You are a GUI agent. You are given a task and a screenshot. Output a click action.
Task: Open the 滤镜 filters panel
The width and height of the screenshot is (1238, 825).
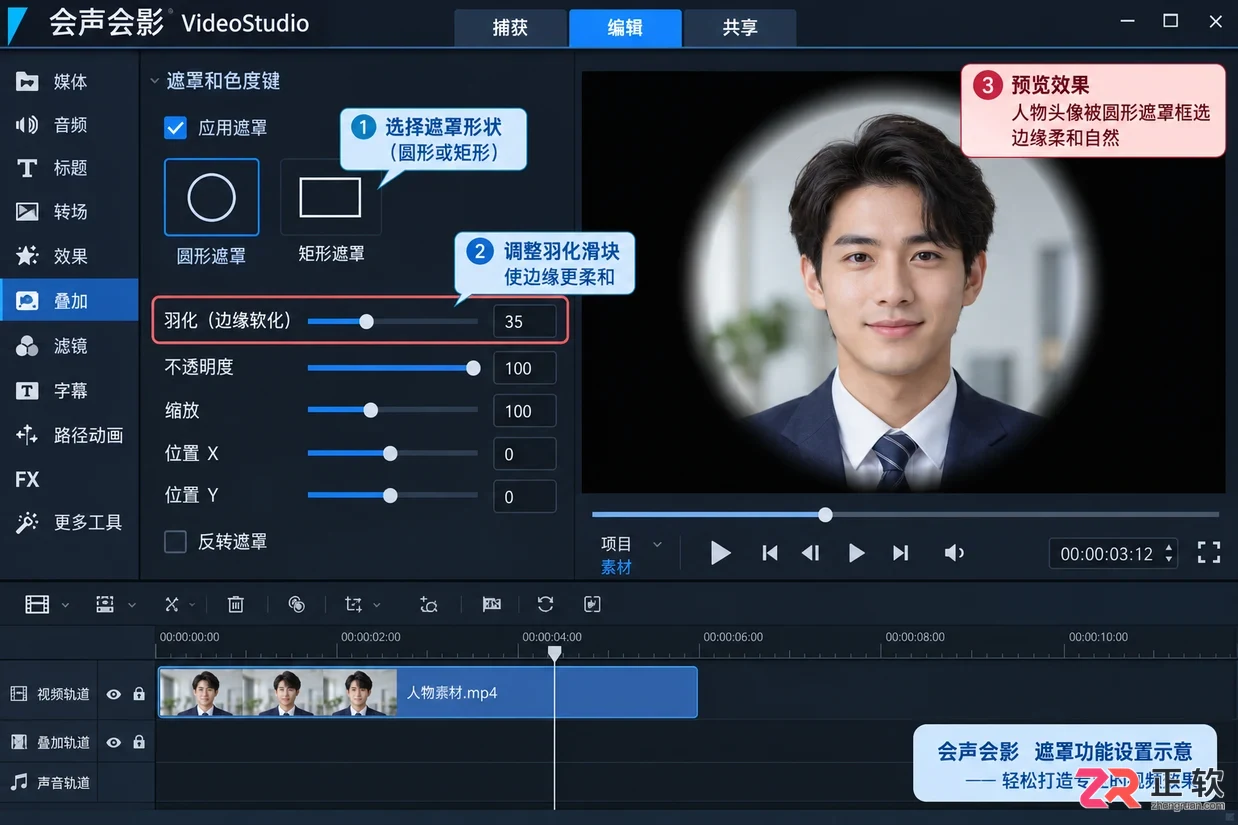[69, 346]
